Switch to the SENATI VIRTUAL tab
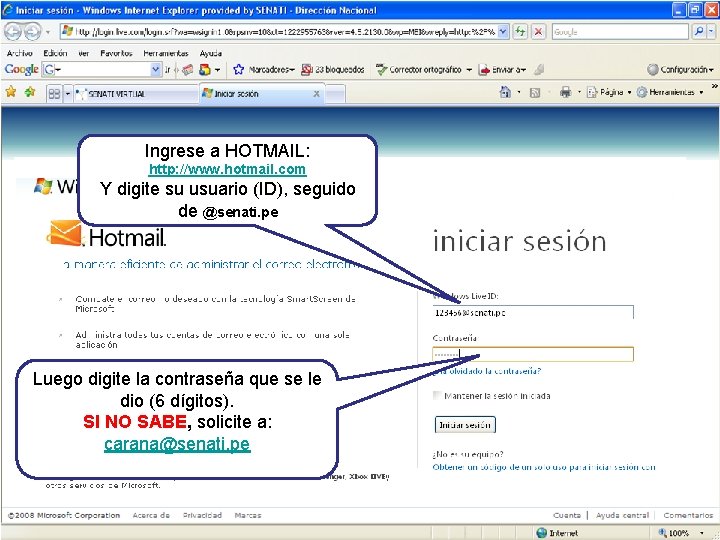 (x=136, y=94)
